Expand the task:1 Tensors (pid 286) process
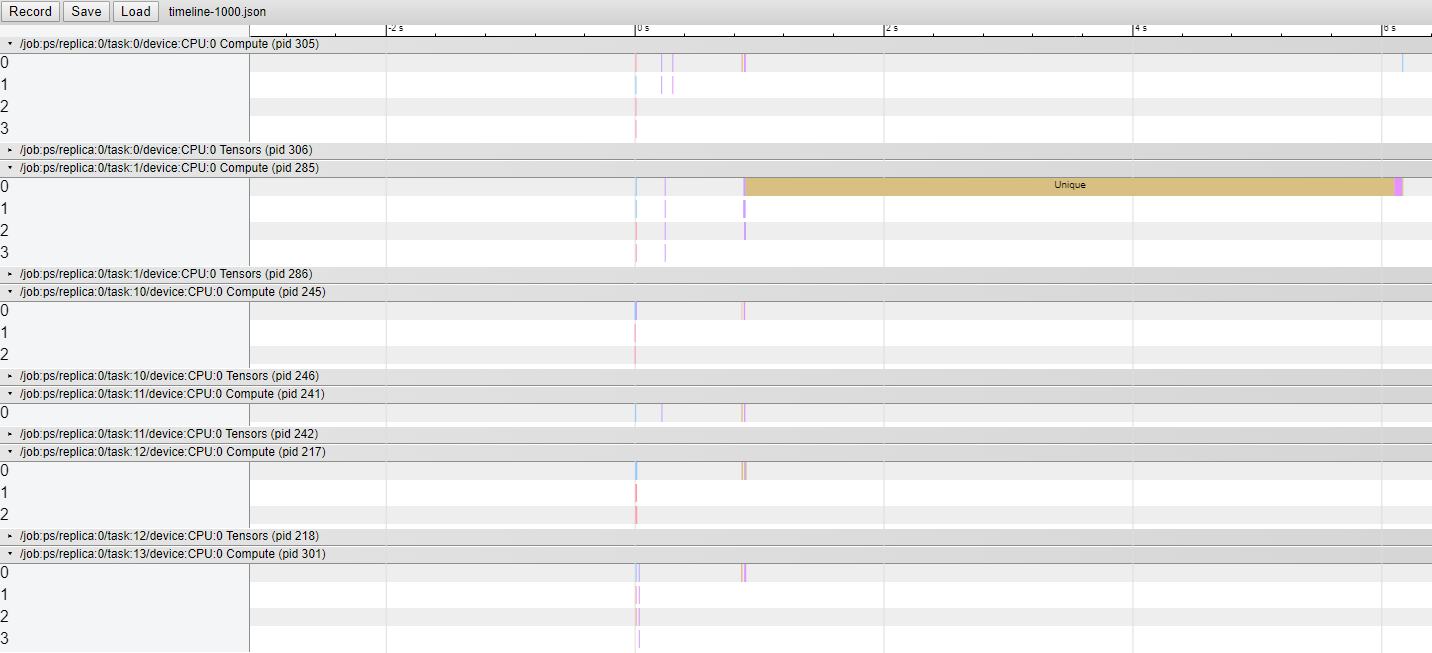The image size is (1432, 653). point(9,273)
